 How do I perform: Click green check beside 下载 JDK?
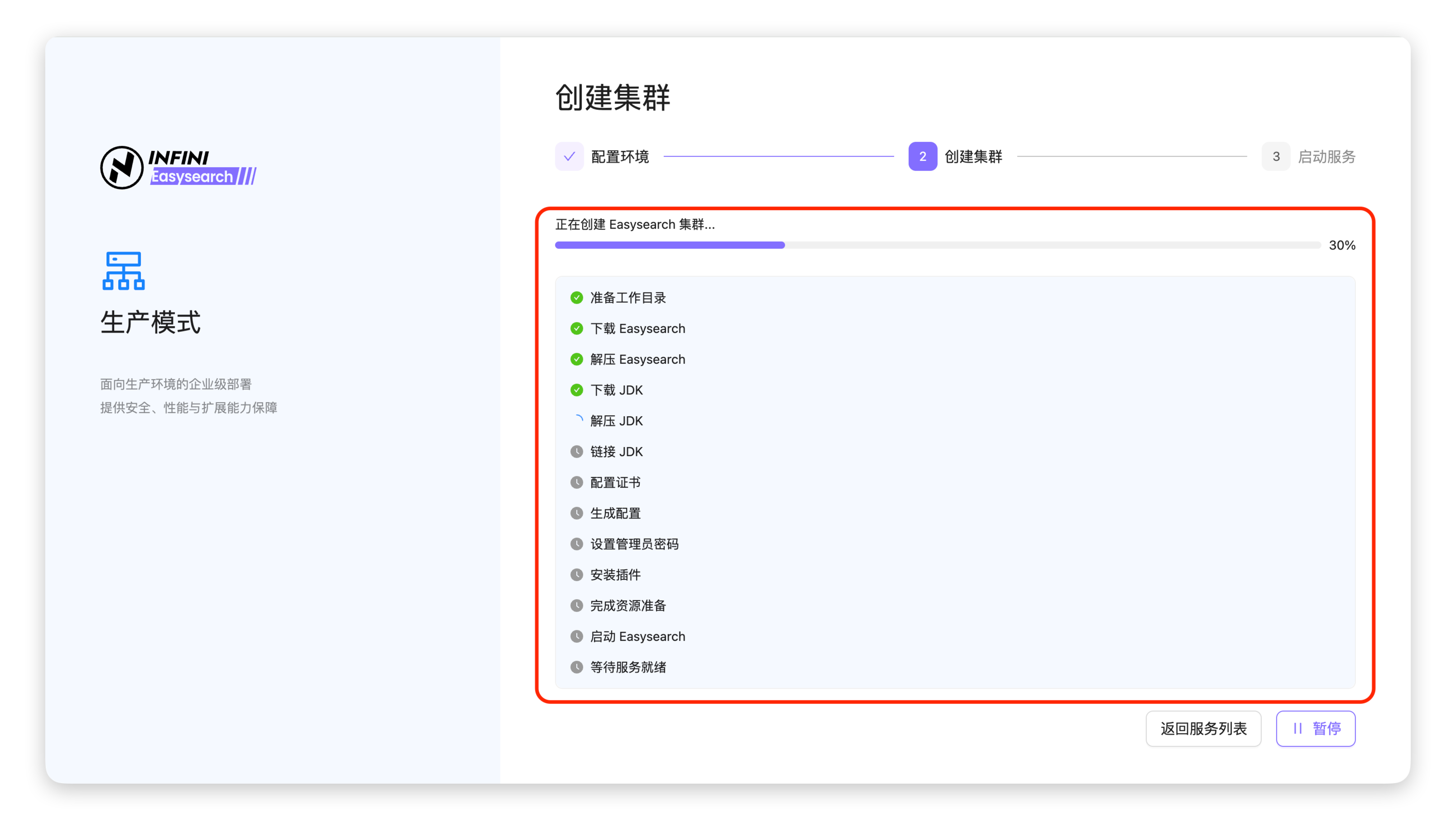pos(576,390)
